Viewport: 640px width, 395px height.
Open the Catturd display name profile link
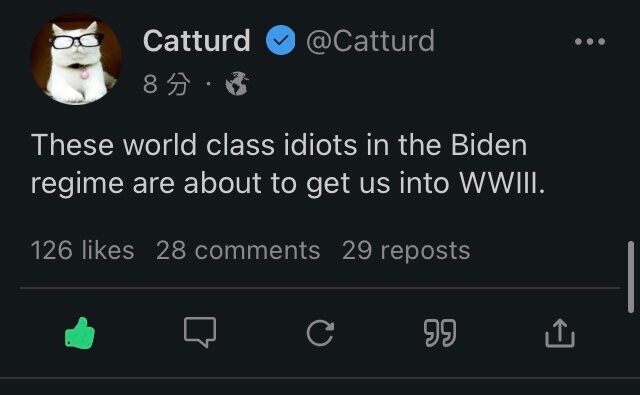tap(197, 41)
